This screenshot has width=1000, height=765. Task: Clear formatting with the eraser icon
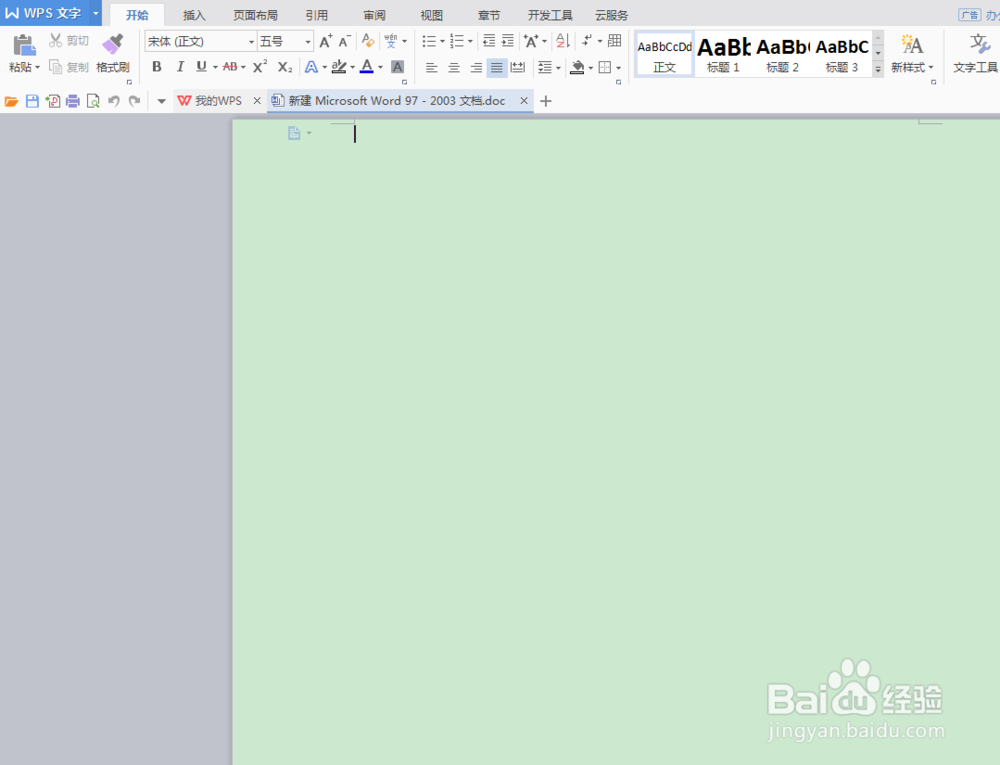tap(368, 41)
